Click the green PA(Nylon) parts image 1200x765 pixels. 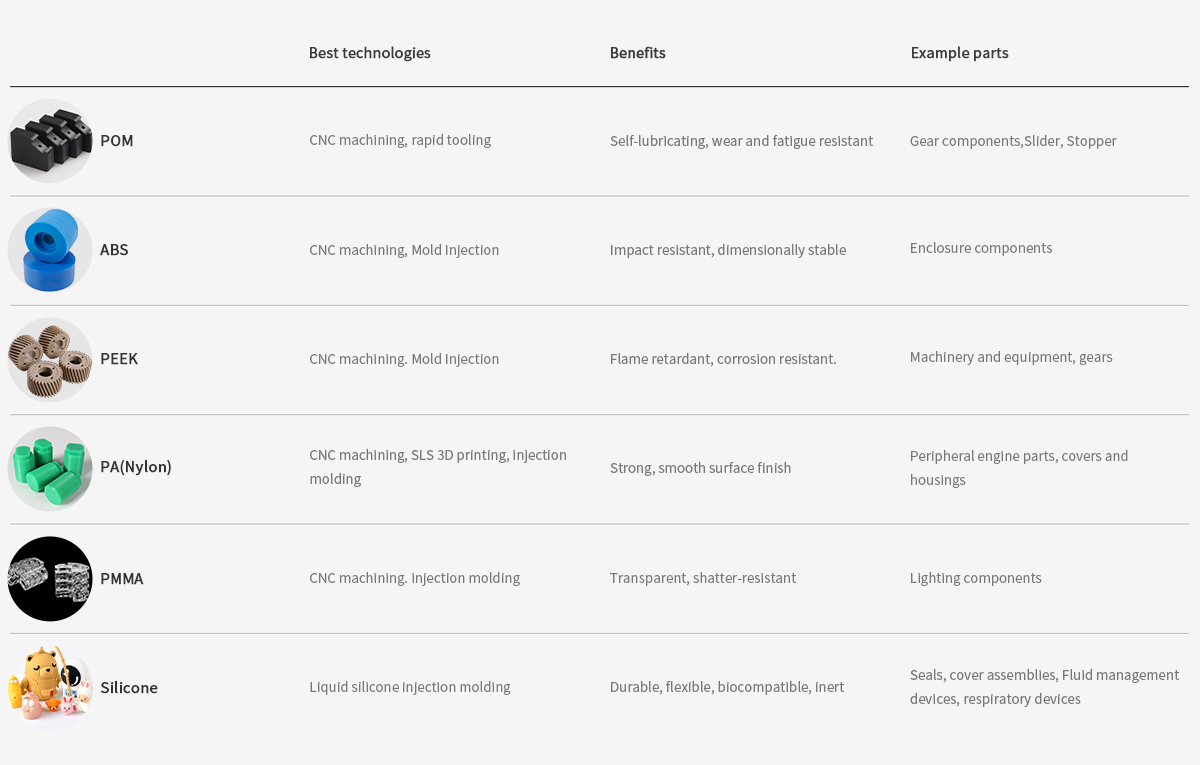50,468
